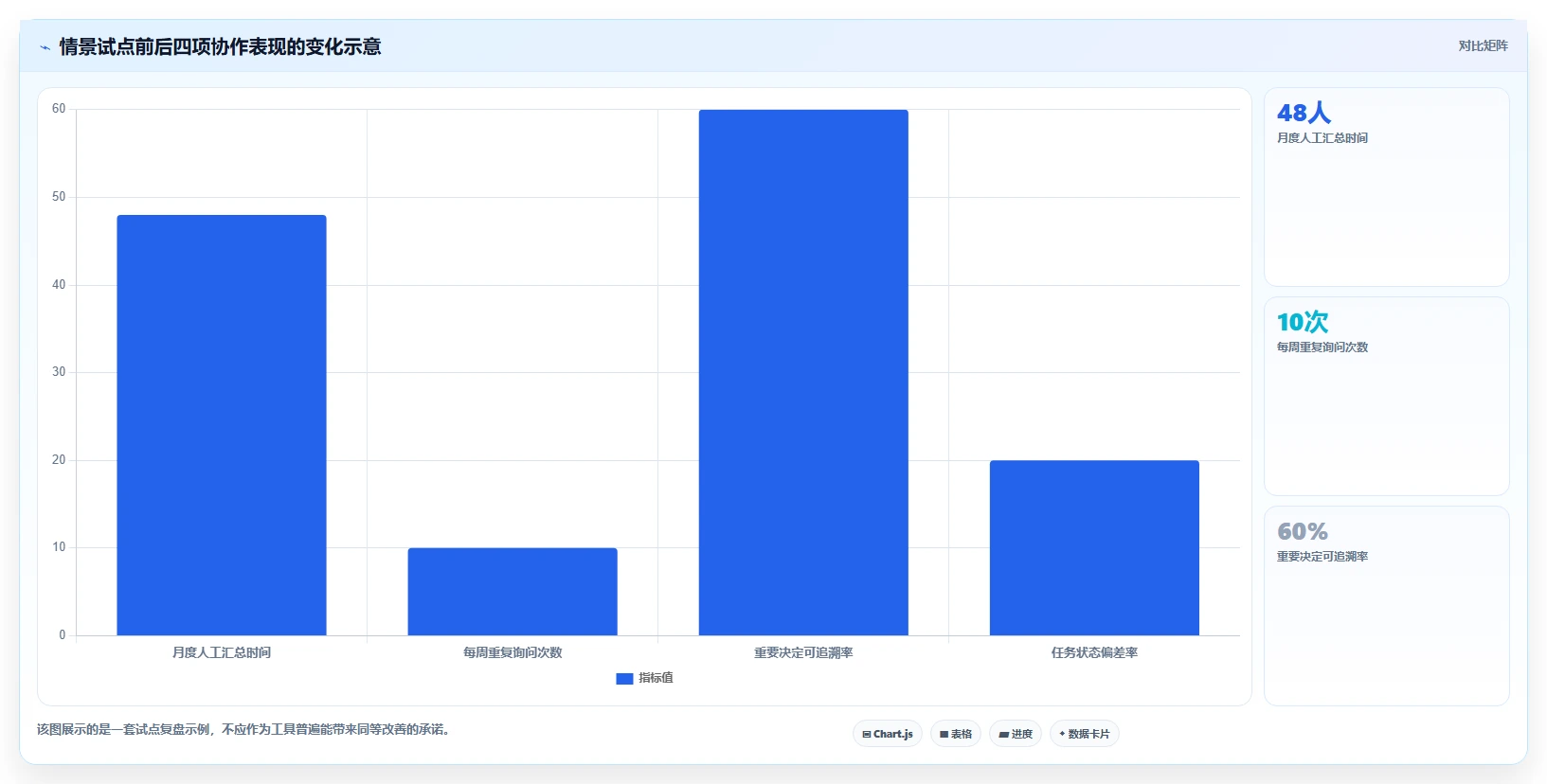
Task: Click the y-axis value 30
Action: point(59,372)
